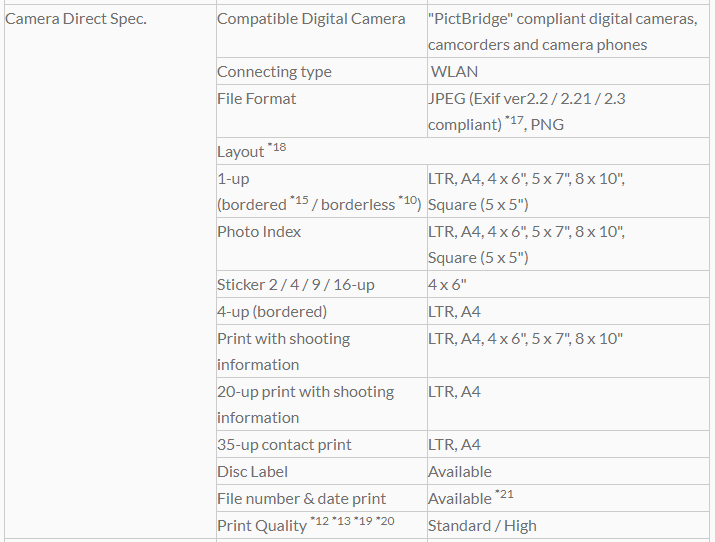Click footnote 17 after compliant
This screenshot has height=542, width=715.
pos(516,121)
